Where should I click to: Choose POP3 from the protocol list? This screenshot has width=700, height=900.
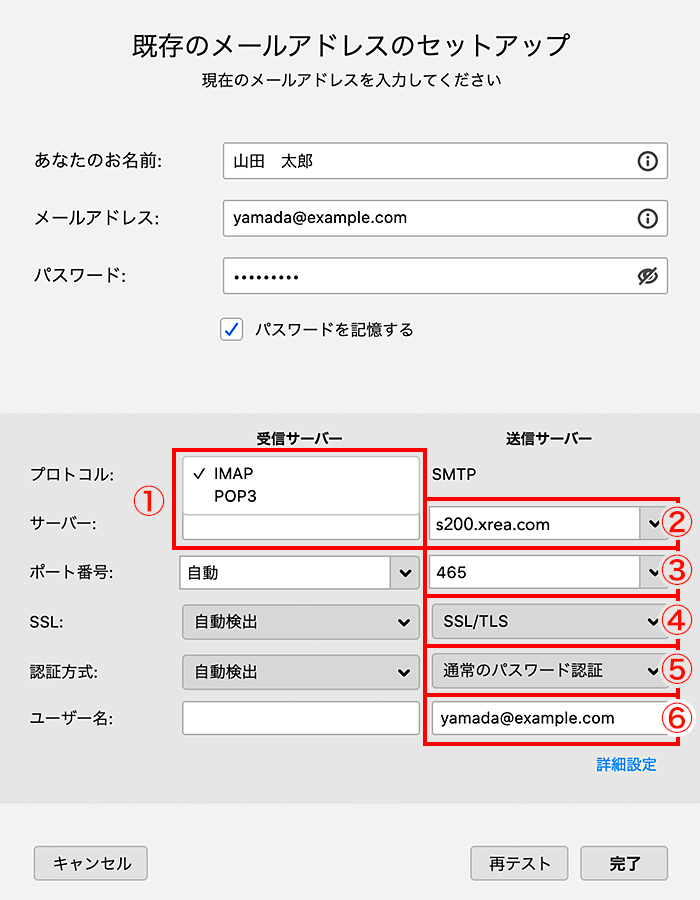pos(235,495)
